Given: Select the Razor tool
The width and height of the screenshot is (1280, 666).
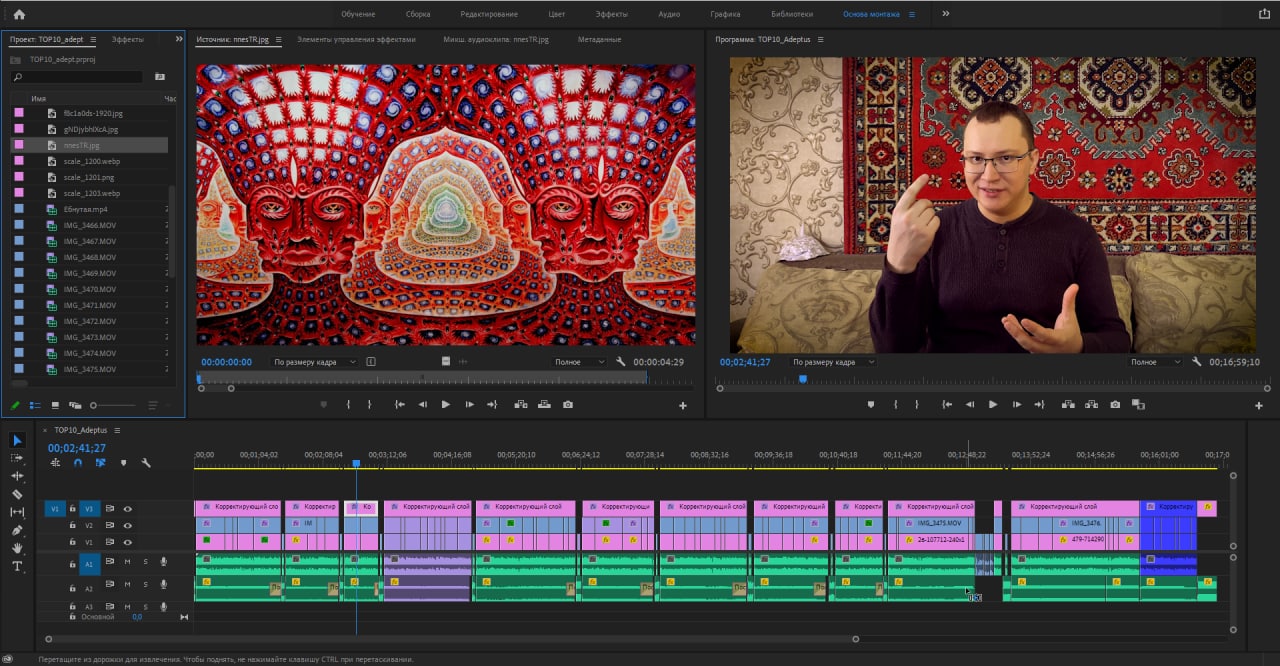Looking at the screenshot, I should (x=17, y=494).
